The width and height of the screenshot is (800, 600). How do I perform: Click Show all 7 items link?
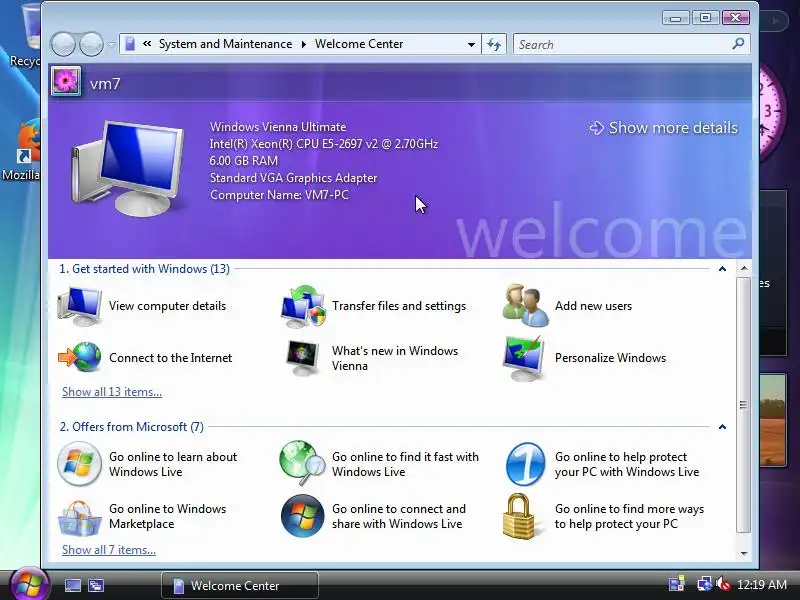109,550
